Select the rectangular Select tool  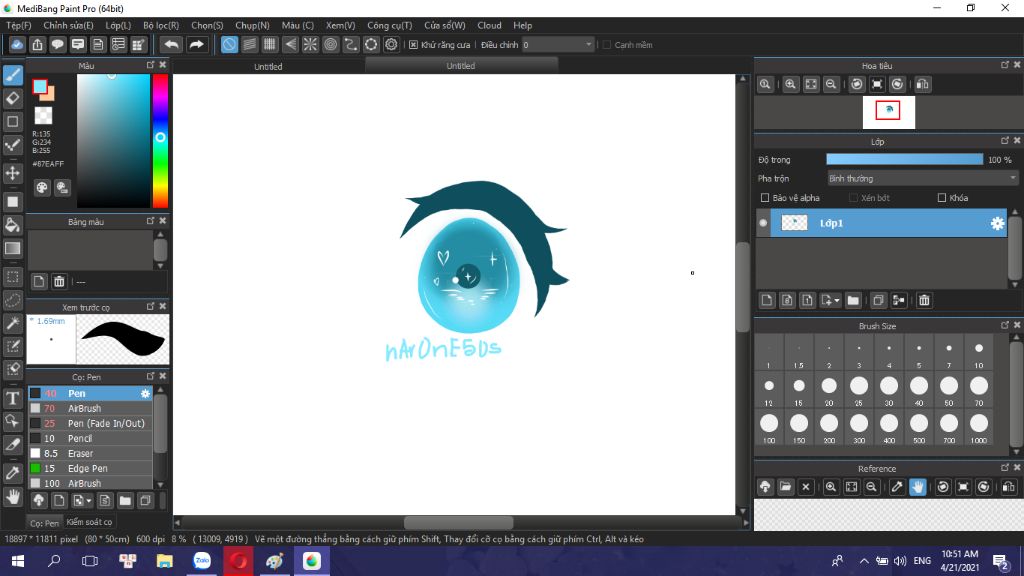pos(12,277)
